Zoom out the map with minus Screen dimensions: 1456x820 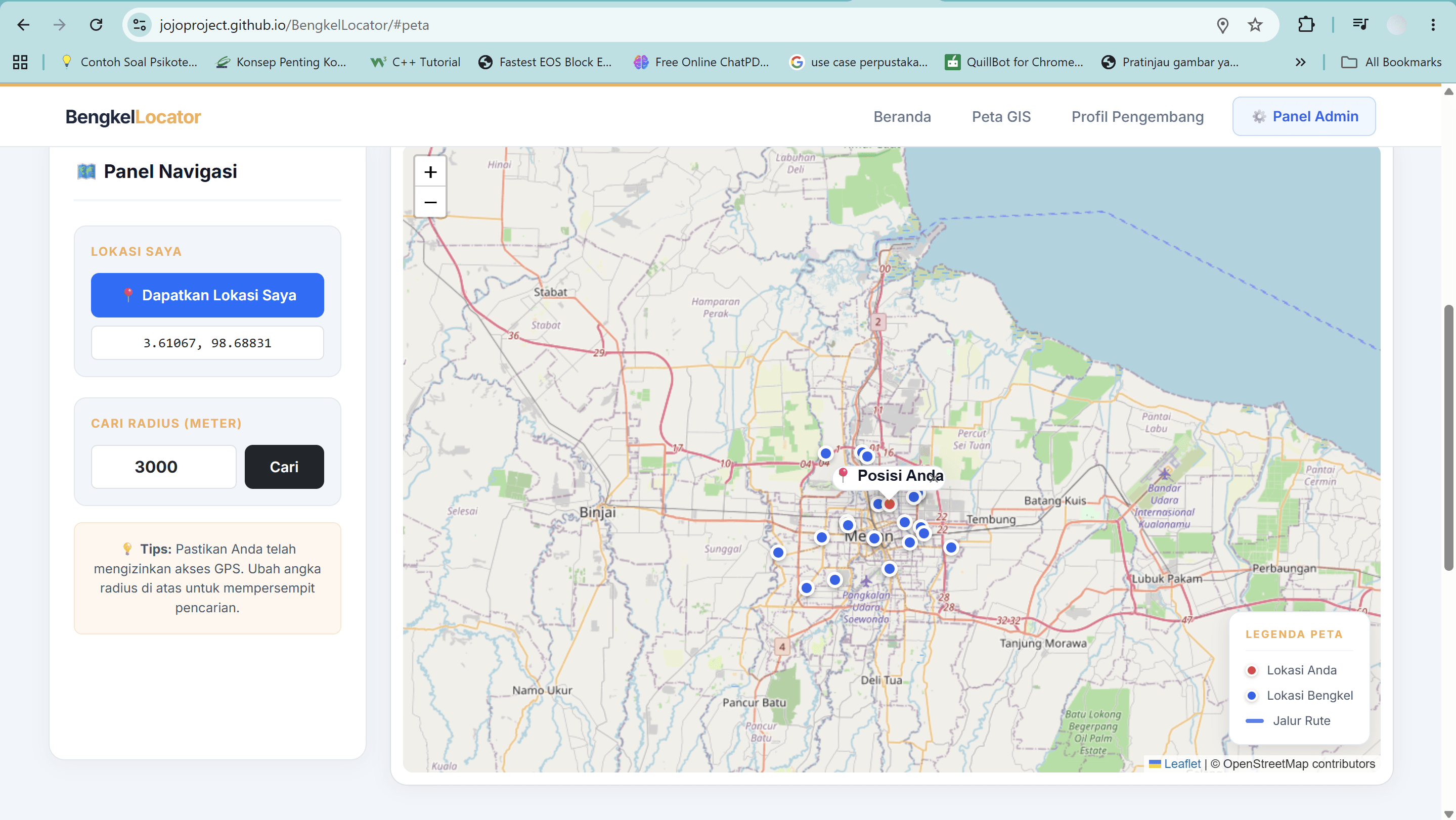(x=430, y=202)
